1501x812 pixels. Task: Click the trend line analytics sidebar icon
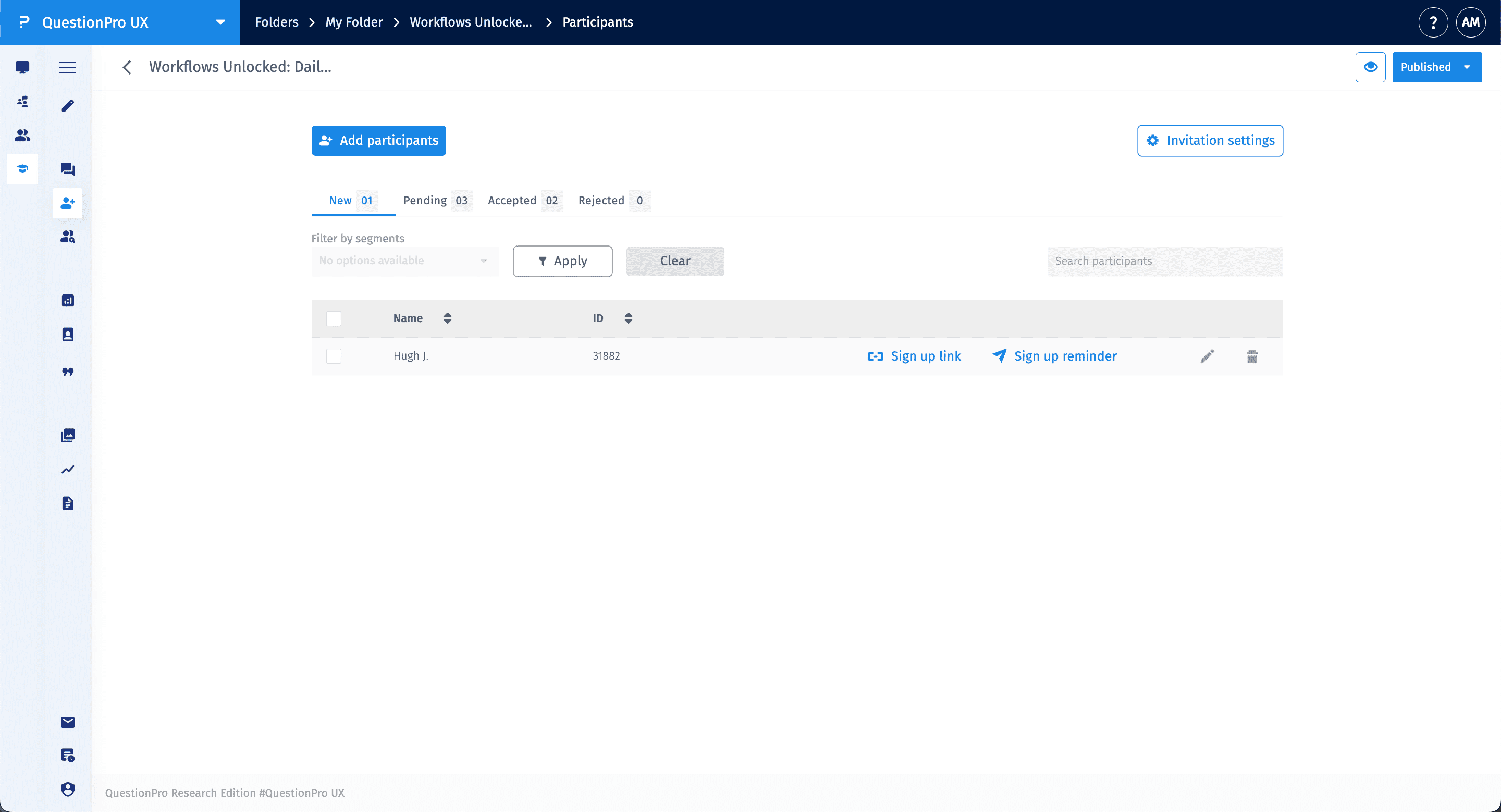(68, 470)
